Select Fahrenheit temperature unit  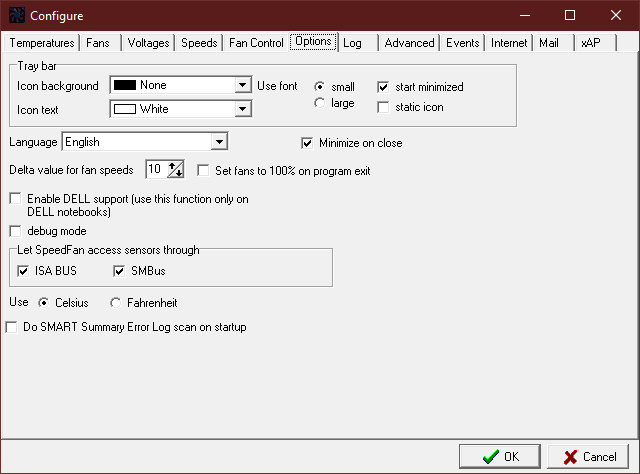(116, 303)
